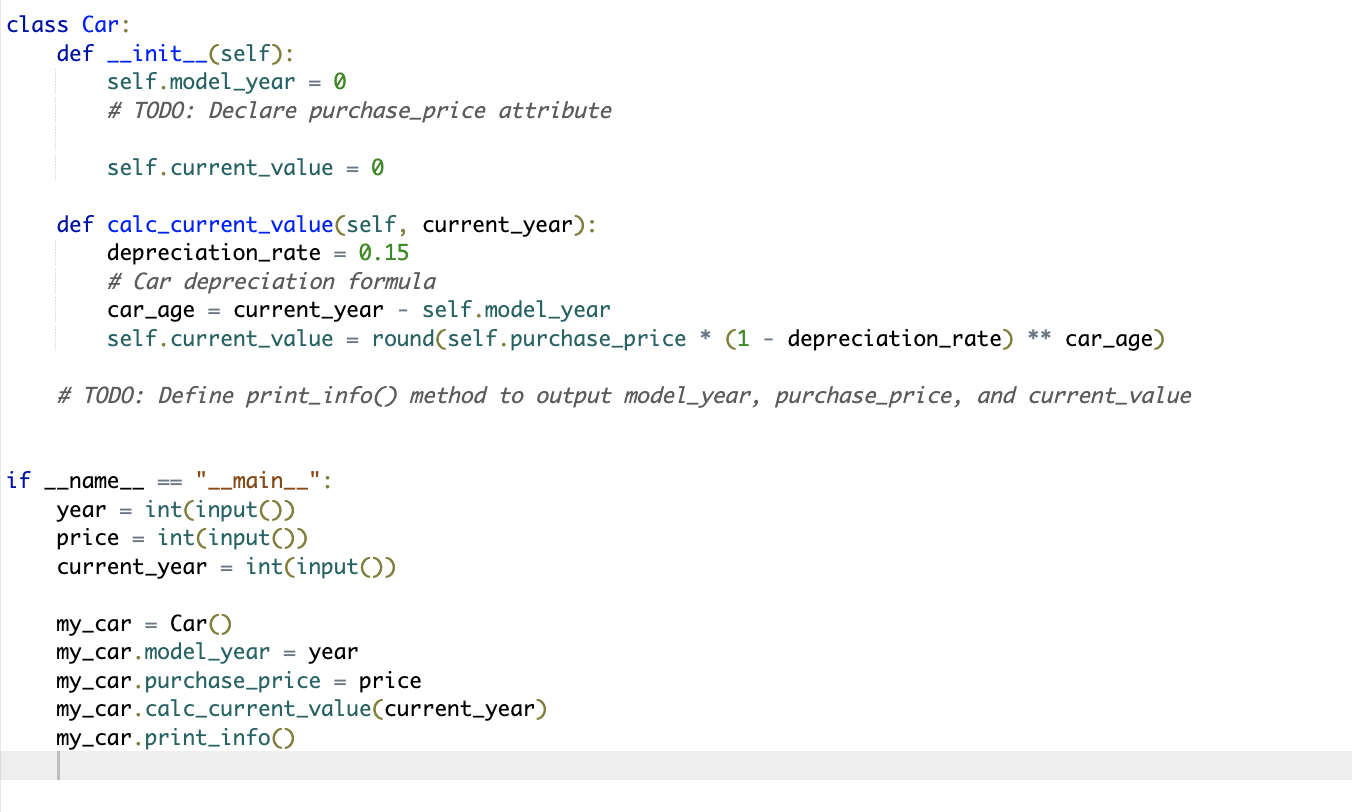Select the year input line
Screen dimensions: 1352x812
175,509
